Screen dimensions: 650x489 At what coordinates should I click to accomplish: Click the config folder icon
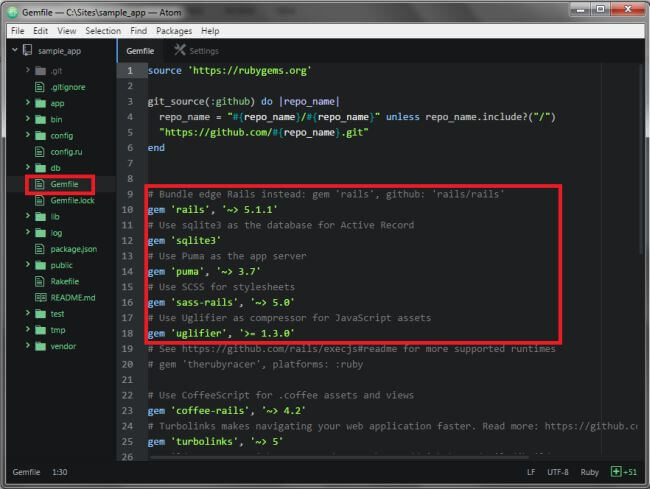tap(40, 136)
